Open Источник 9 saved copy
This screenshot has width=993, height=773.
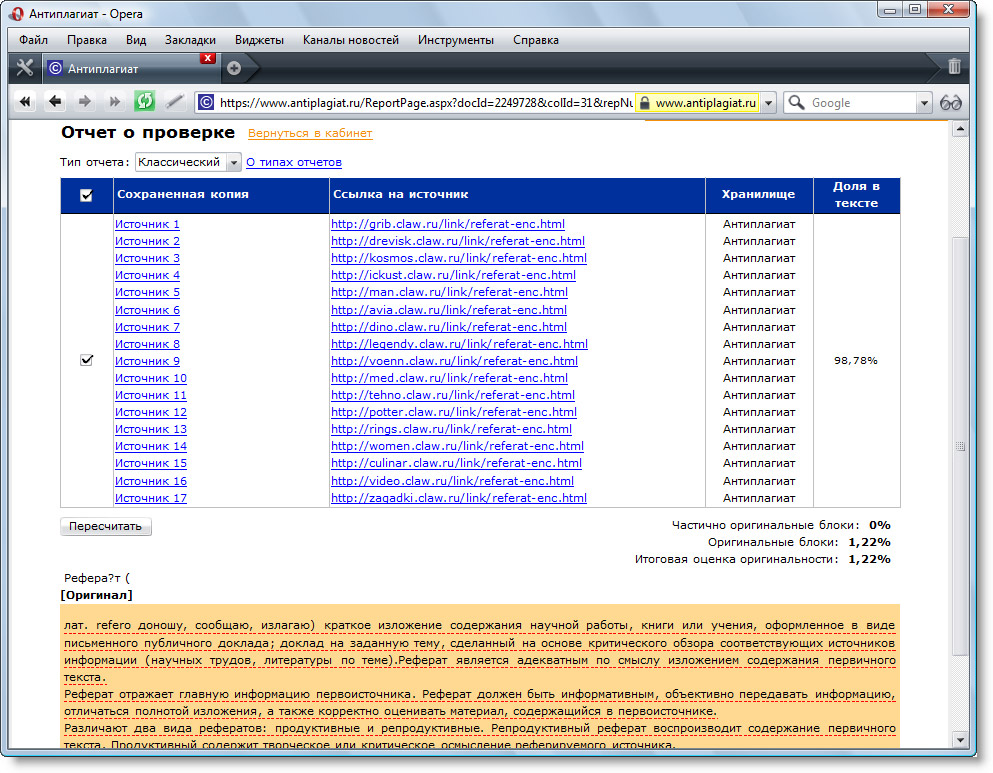coord(147,361)
